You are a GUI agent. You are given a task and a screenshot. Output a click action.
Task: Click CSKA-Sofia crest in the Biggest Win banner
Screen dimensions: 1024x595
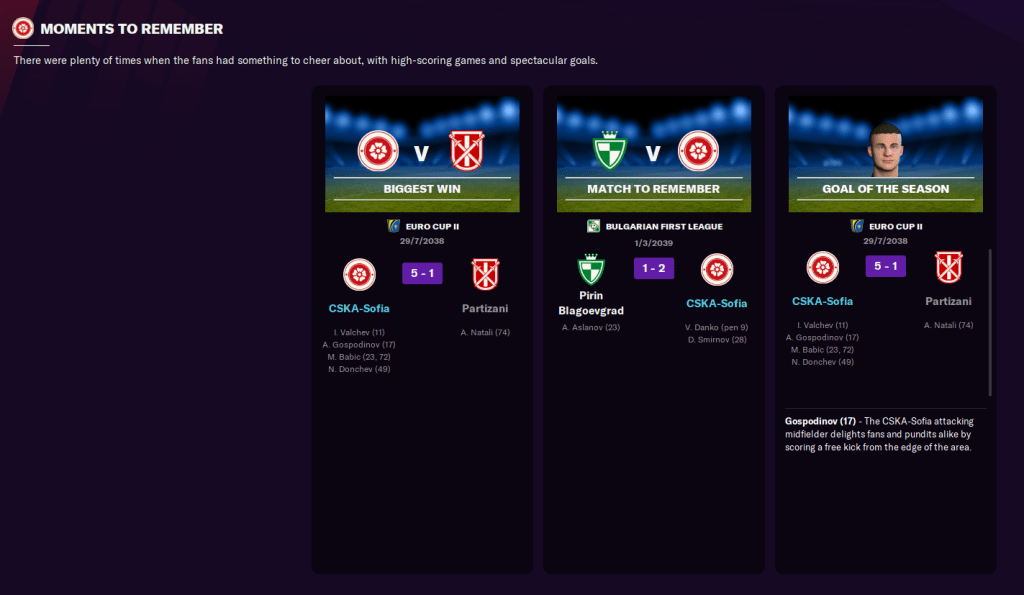click(378, 151)
